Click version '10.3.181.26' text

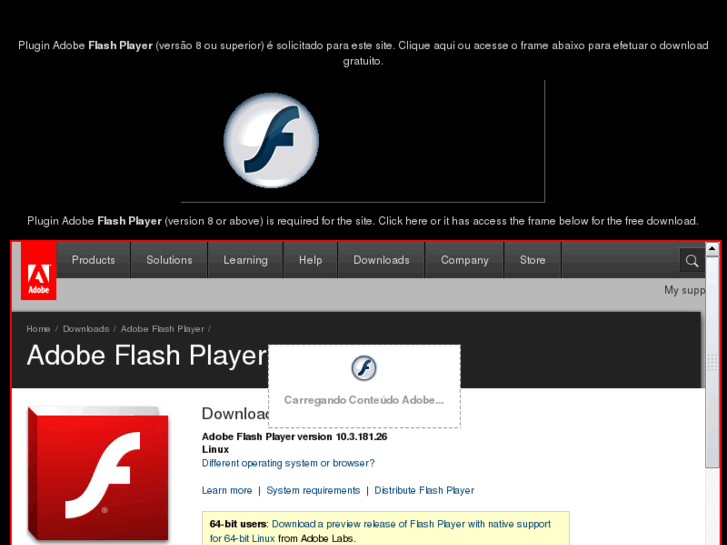[x=362, y=437]
